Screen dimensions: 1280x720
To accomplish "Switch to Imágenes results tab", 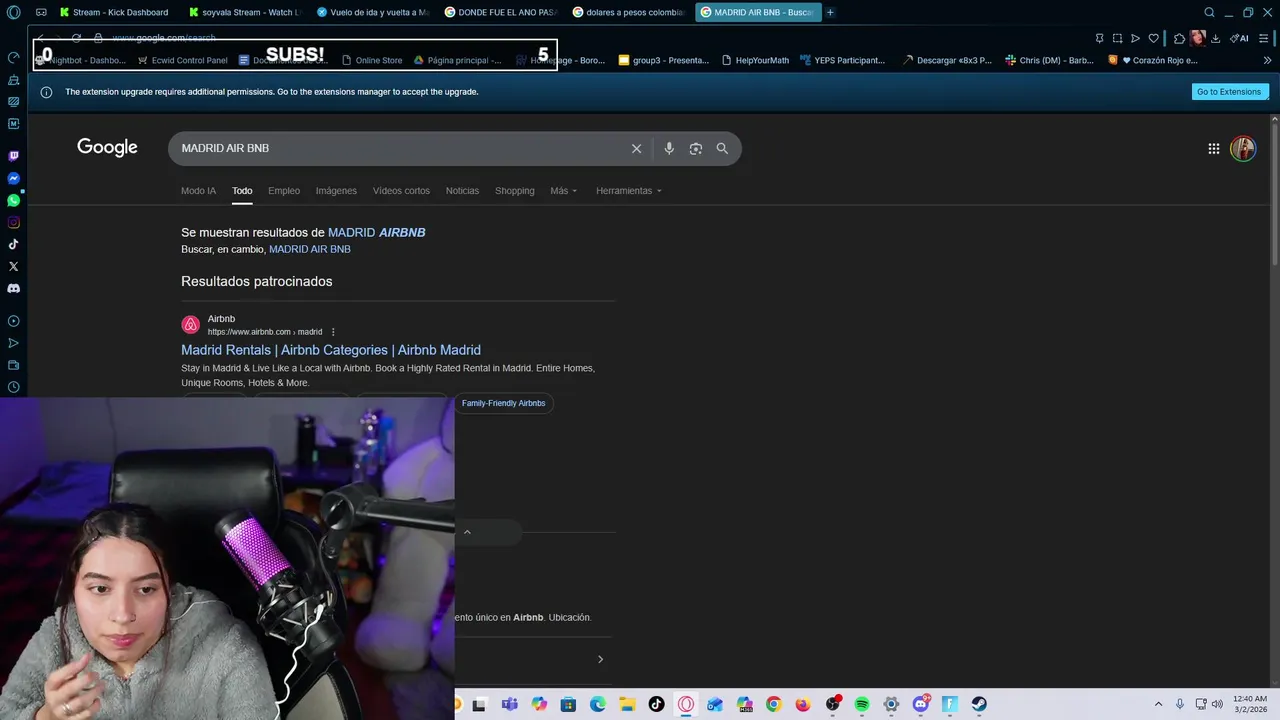I will point(336,191).
